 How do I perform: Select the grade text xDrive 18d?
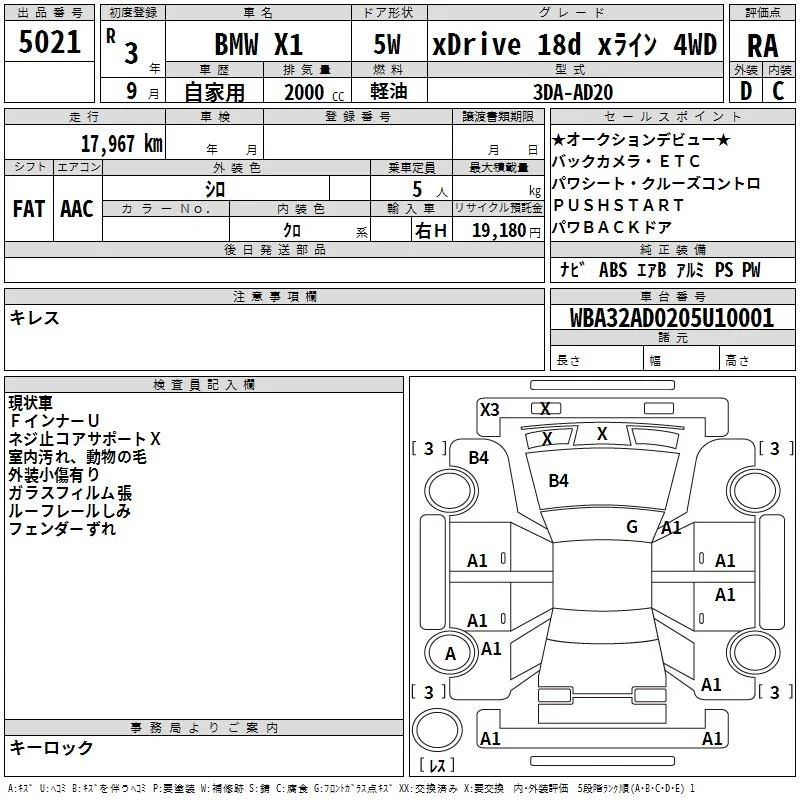coord(507,44)
